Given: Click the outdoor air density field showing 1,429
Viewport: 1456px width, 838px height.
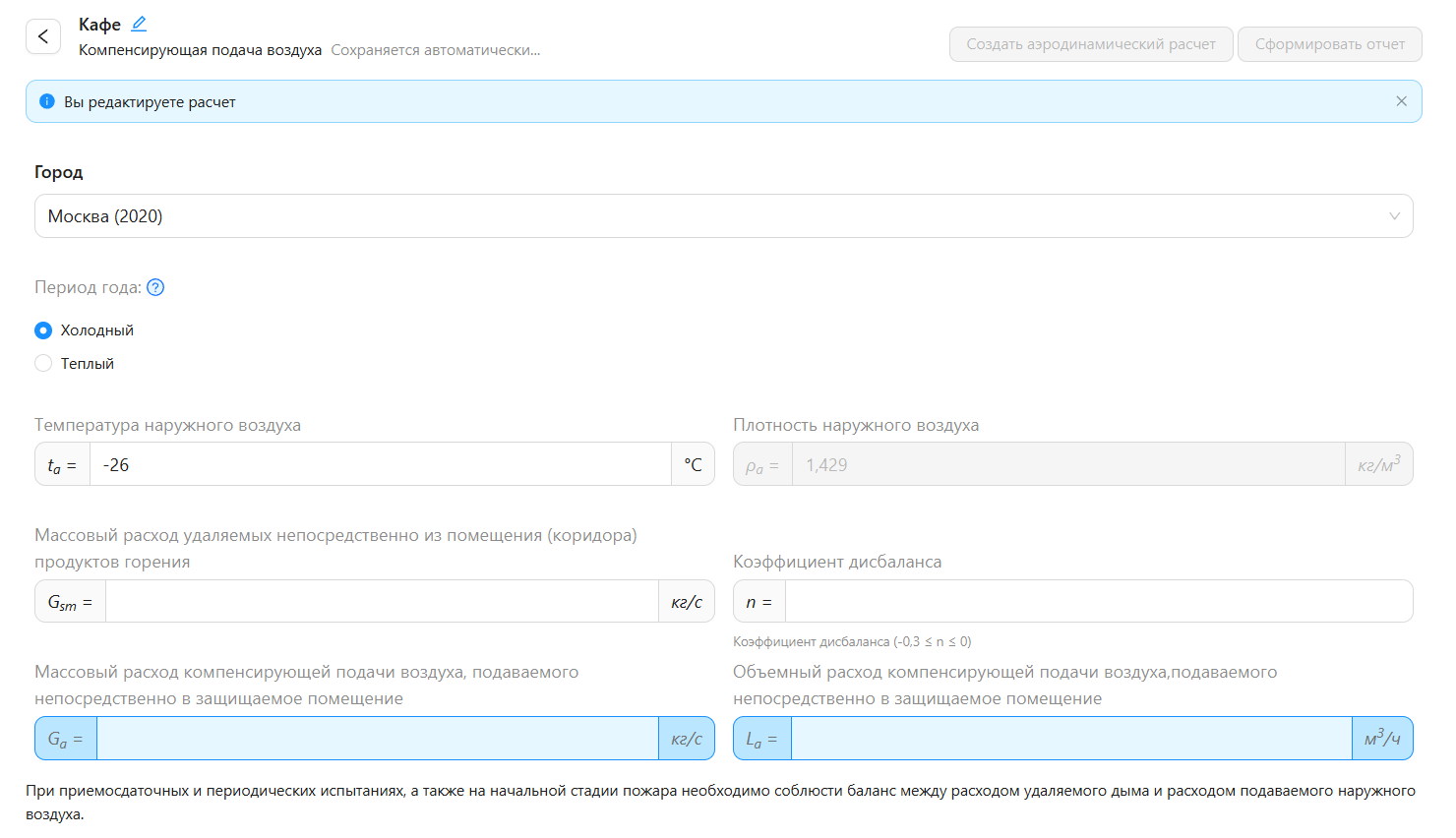Looking at the screenshot, I should pos(1067,464).
